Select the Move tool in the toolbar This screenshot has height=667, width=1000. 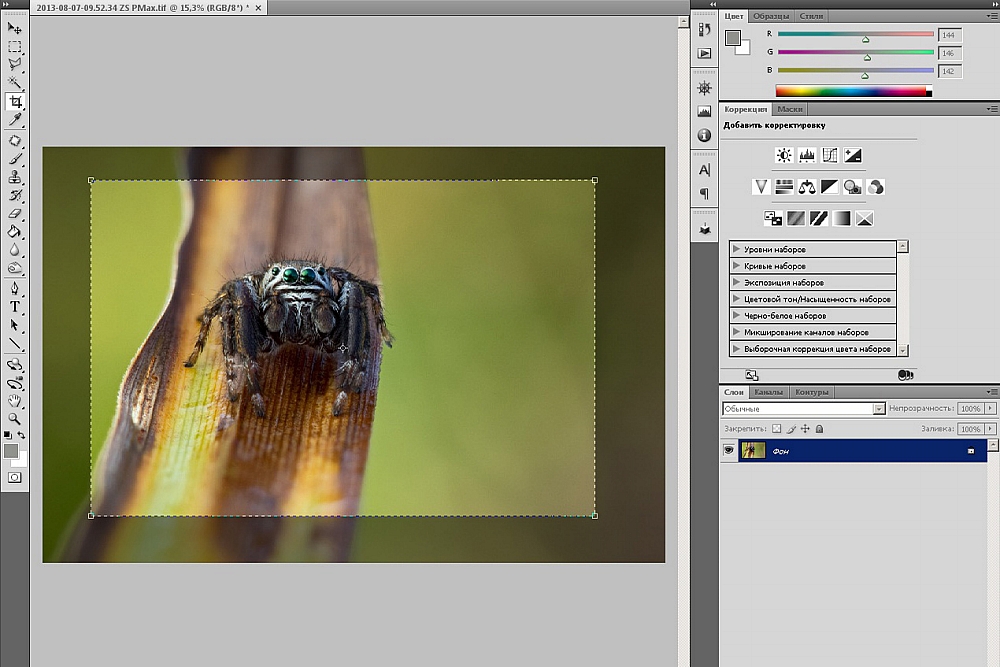click(x=15, y=28)
